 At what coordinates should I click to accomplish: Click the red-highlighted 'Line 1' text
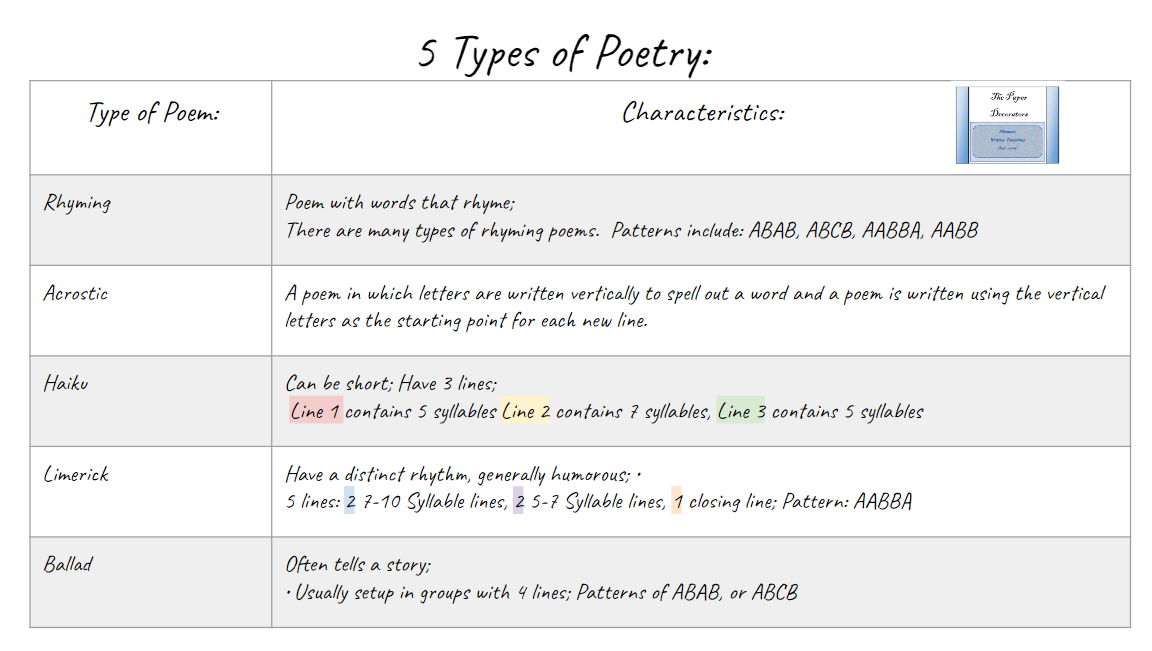click(x=316, y=411)
